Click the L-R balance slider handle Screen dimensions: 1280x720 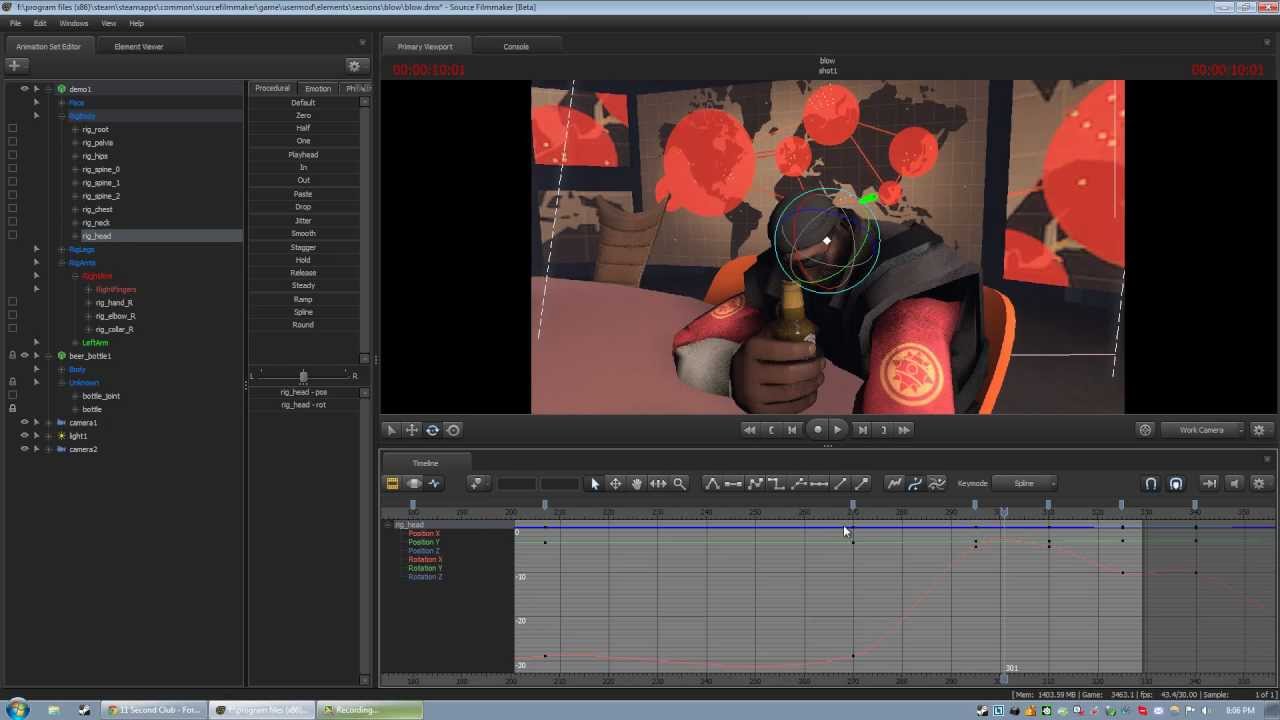(x=303, y=376)
